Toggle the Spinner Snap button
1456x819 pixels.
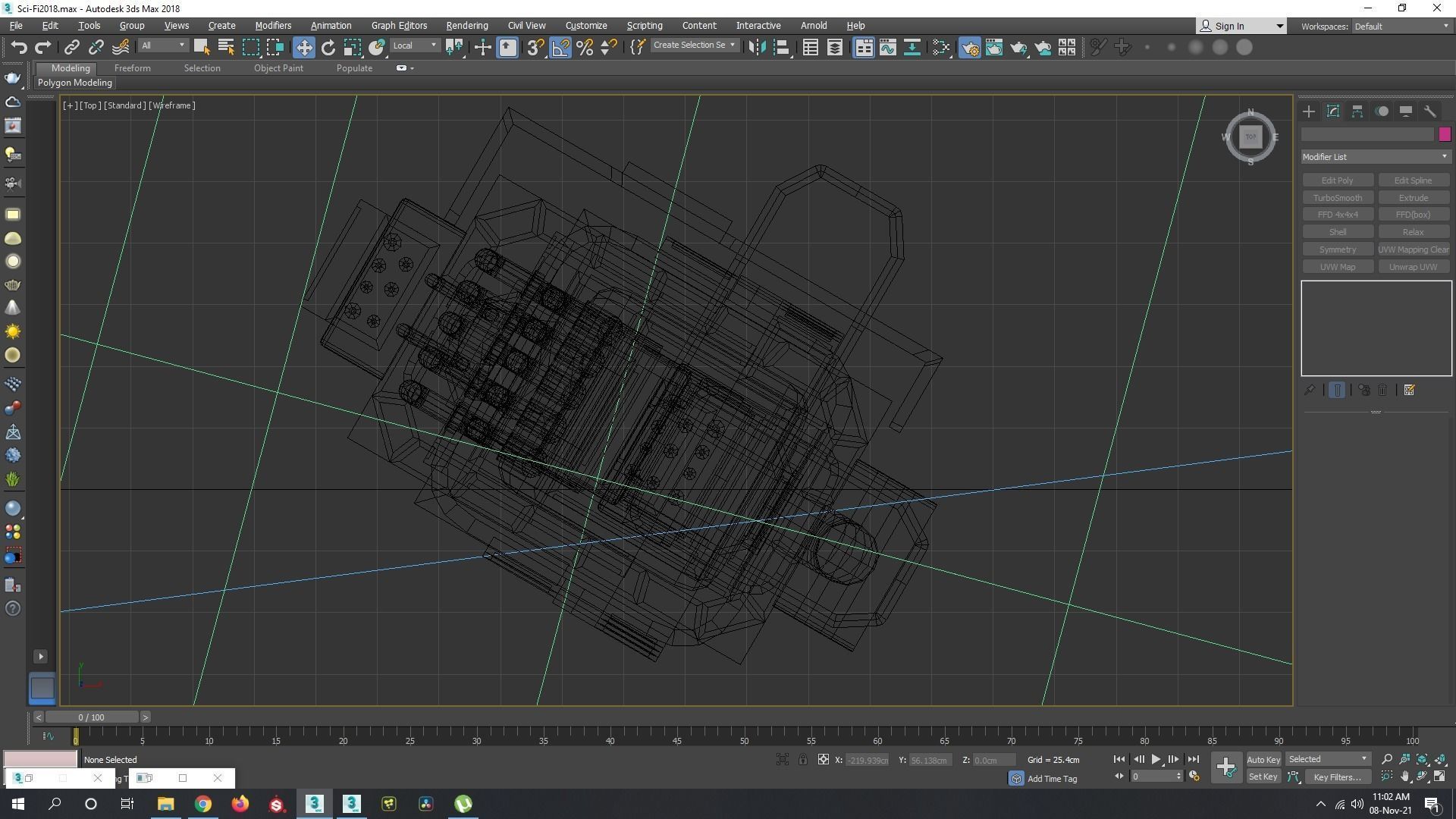[609, 47]
